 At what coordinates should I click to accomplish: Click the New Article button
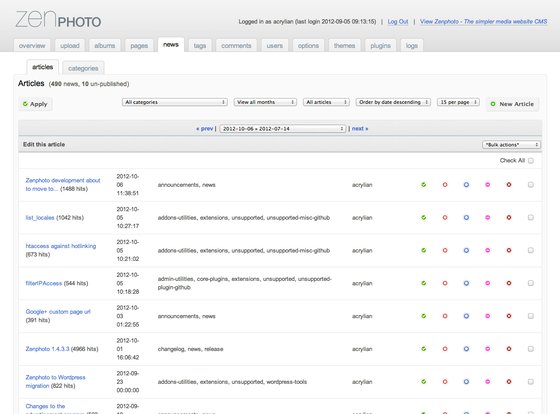512,104
